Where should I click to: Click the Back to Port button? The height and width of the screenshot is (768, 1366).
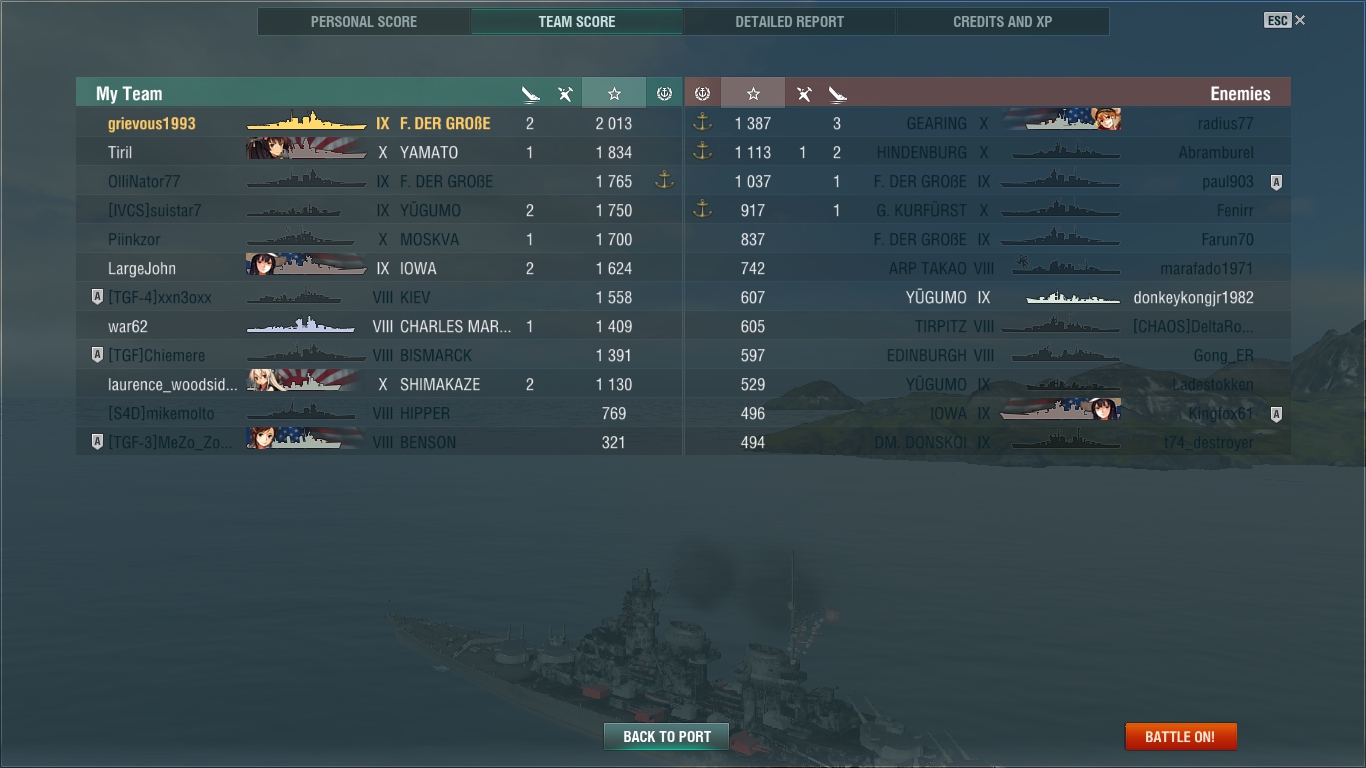pyautogui.click(x=667, y=737)
